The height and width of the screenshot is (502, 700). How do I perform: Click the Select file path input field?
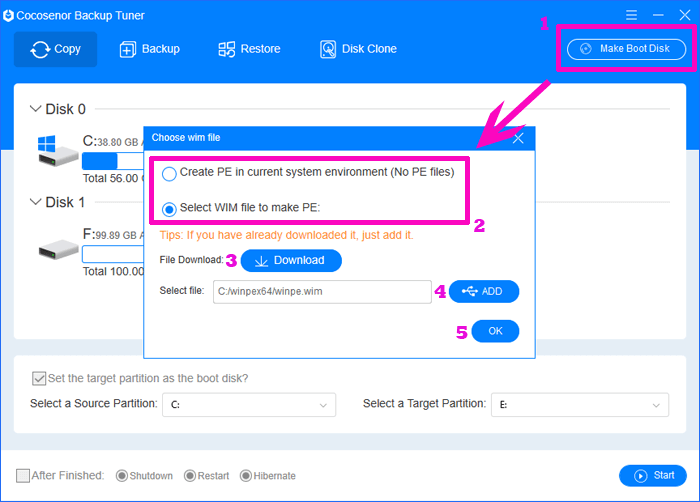tap(322, 292)
